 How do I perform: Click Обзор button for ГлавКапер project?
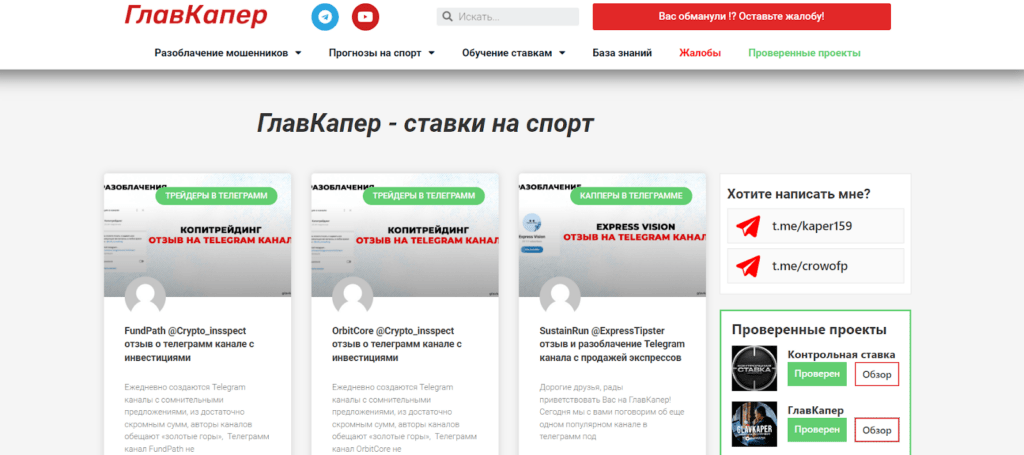tap(876, 430)
